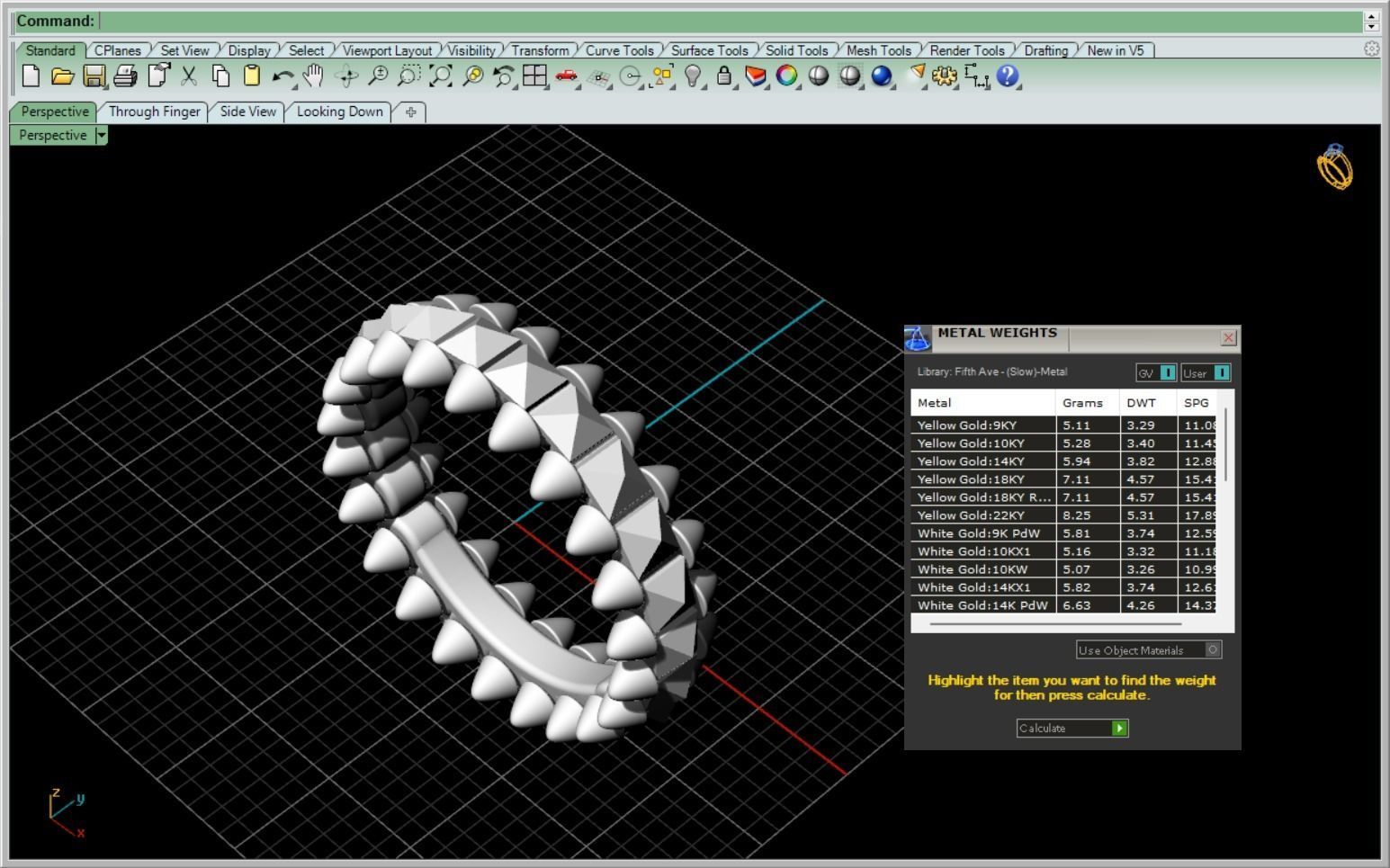Image resolution: width=1390 pixels, height=868 pixels.
Task: Click the Set CPlane grid icon
Action: click(x=598, y=77)
